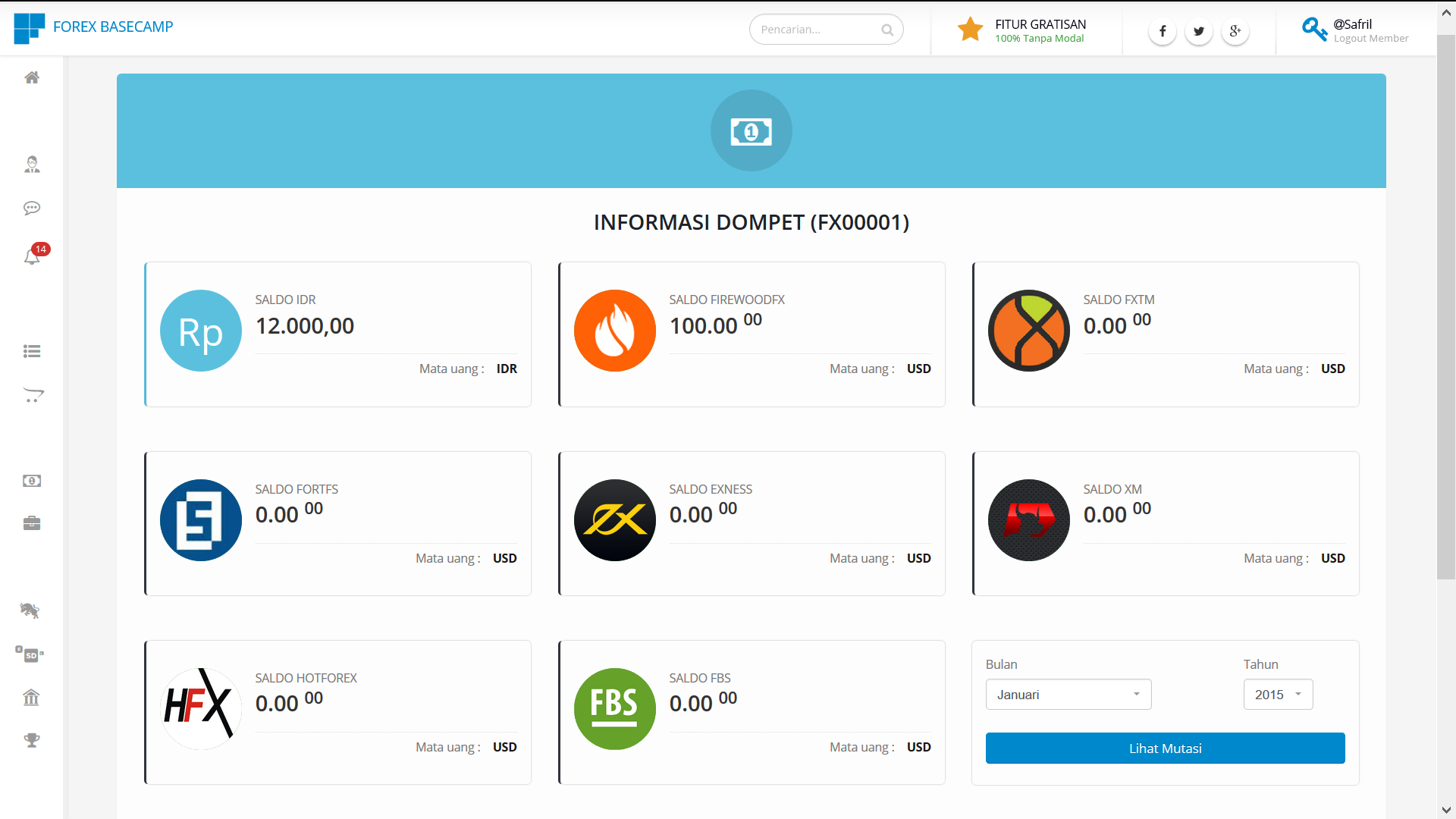Click the 100% Tanpa Modal text
The height and width of the screenshot is (819, 1456).
point(1040,39)
